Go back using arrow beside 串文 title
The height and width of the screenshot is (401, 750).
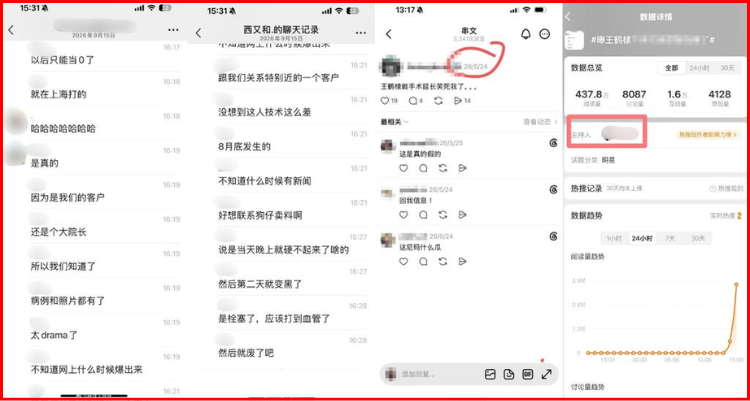tap(388, 34)
